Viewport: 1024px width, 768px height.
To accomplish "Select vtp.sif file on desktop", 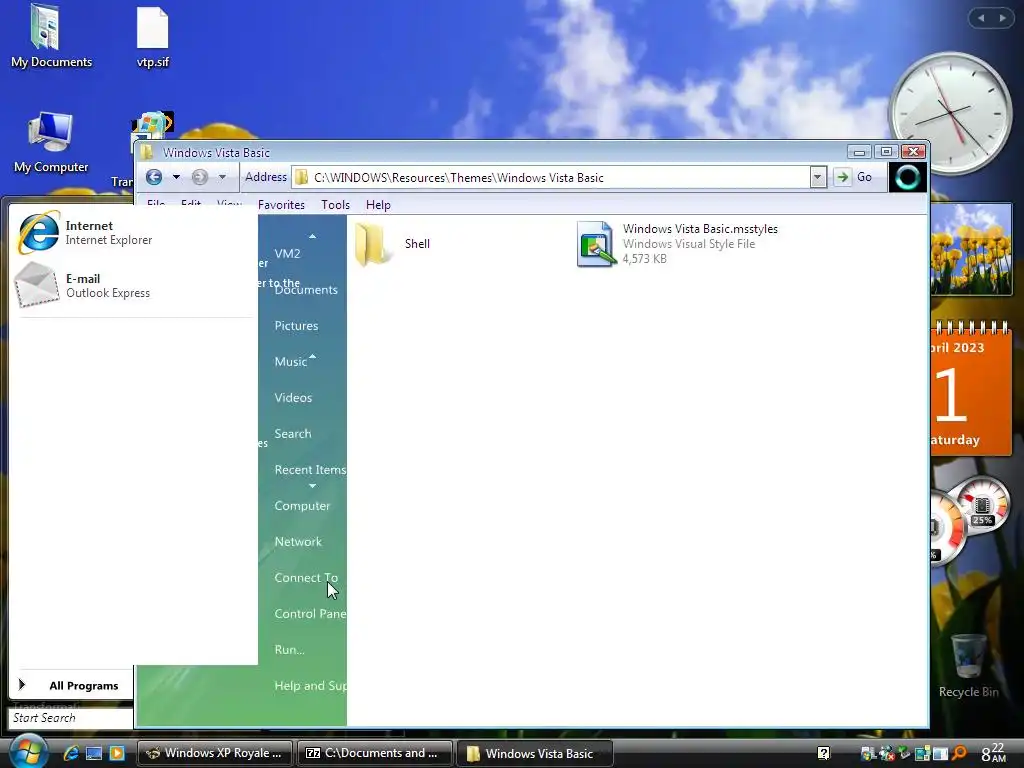I will point(153,37).
